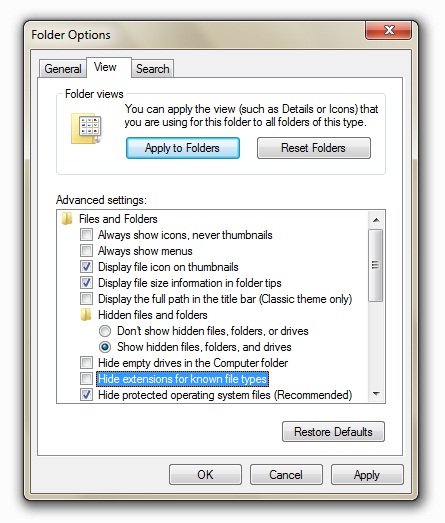This screenshot has width=445, height=523.
Task: Click the Hidden files and folders folder icon
Action: click(x=86, y=315)
